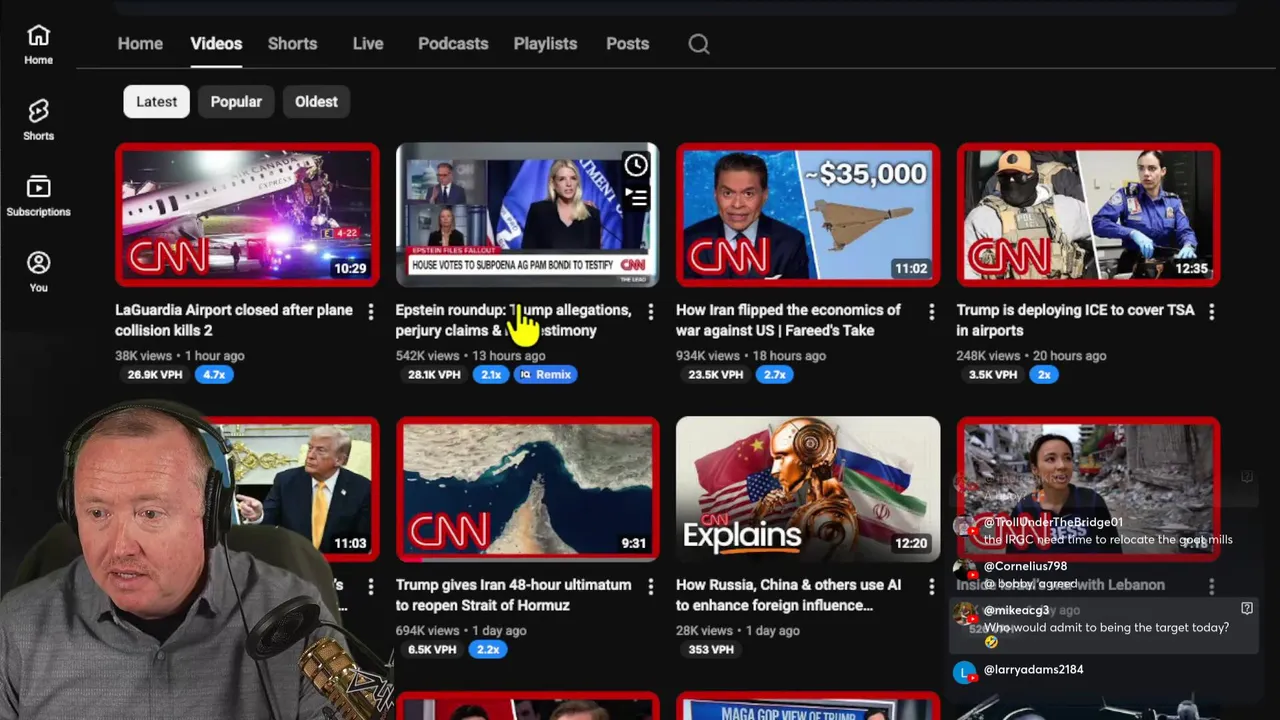This screenshot has width=1280, height=720.
Task: Open the Pam Bondi subpoena thumbnail
Action: click(x=527, y=214)
